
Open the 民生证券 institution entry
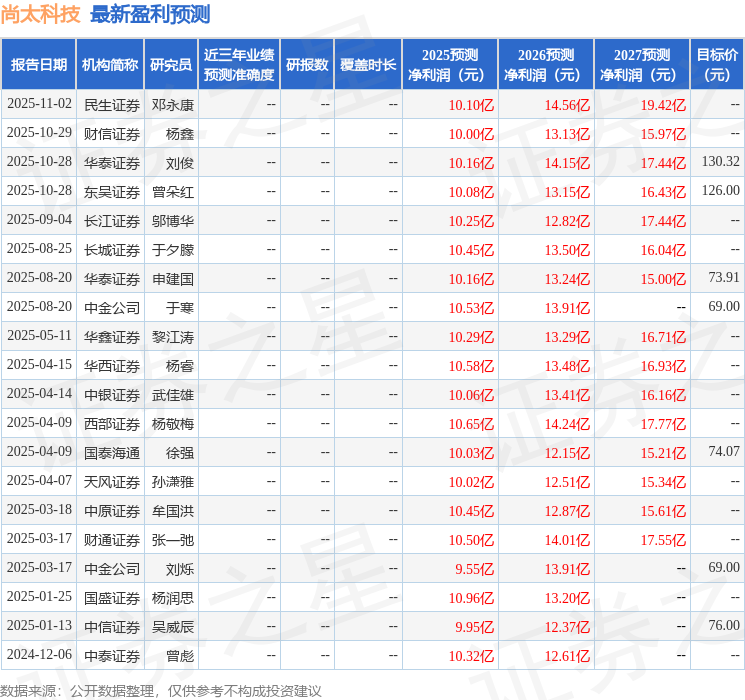(112, 104)
